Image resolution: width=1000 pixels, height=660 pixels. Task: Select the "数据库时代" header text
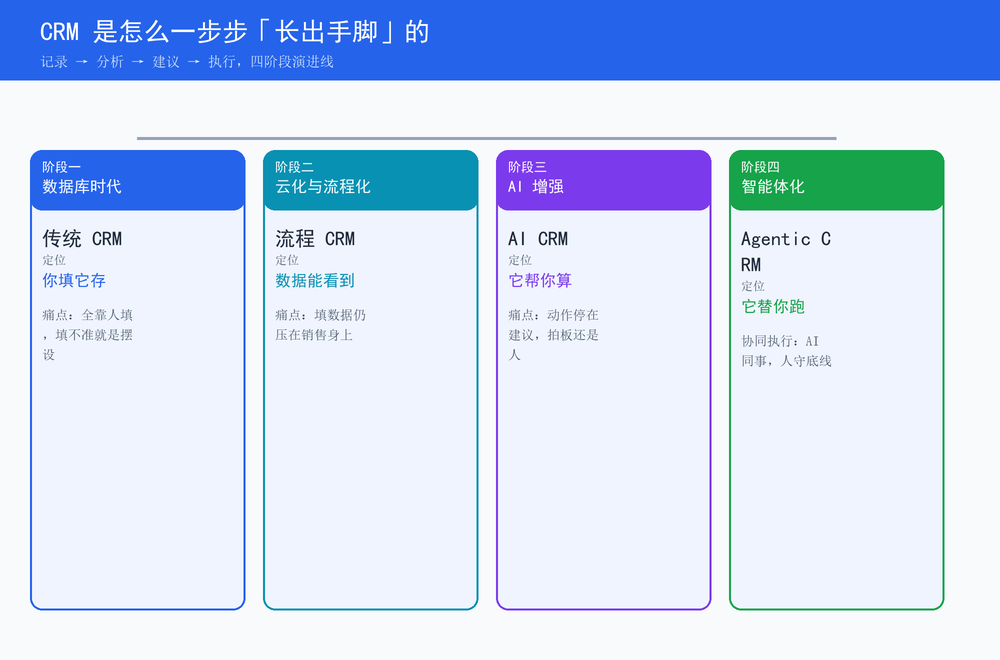[82, 186]
